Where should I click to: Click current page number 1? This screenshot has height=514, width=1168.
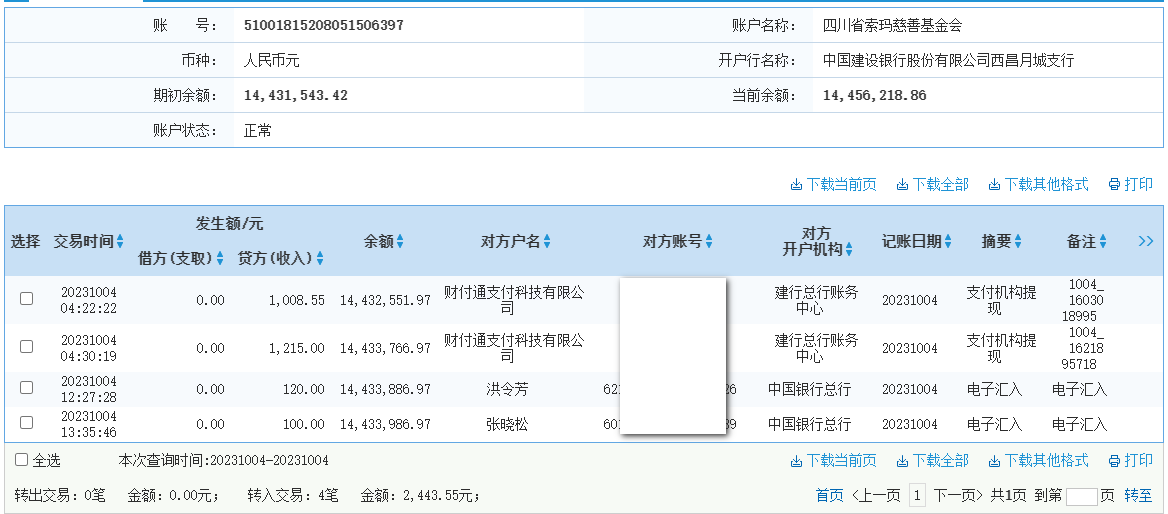pyautogui.click(x=918, y=495)
